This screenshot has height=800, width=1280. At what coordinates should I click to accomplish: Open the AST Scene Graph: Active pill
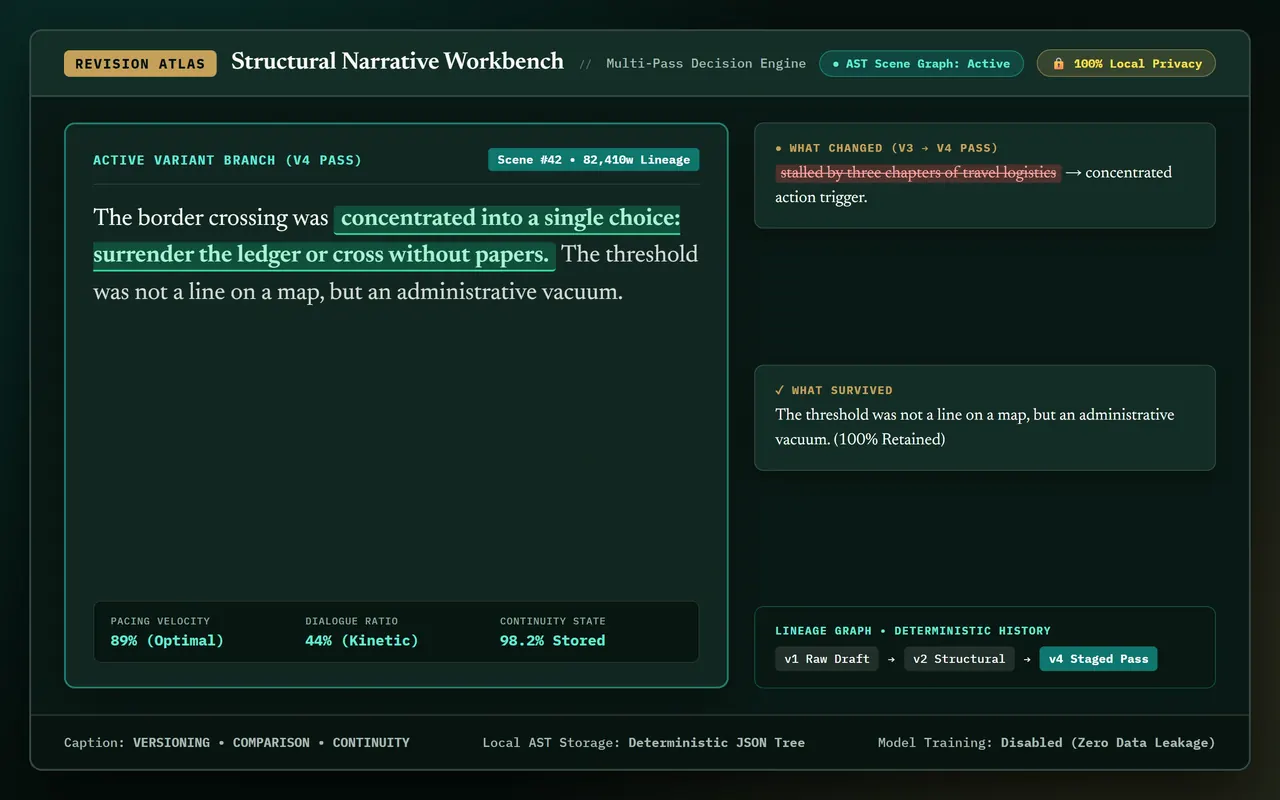[921, 63]
